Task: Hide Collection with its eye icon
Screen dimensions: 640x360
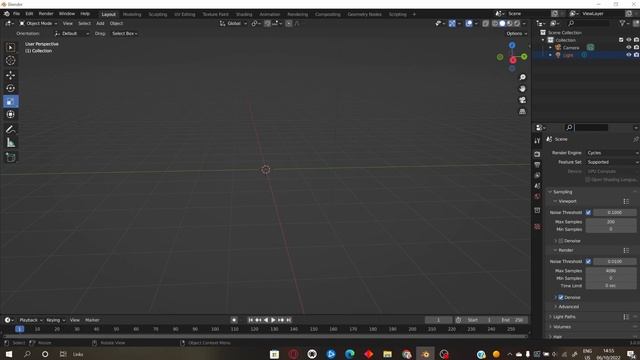Action: click(x=629, y=40)
